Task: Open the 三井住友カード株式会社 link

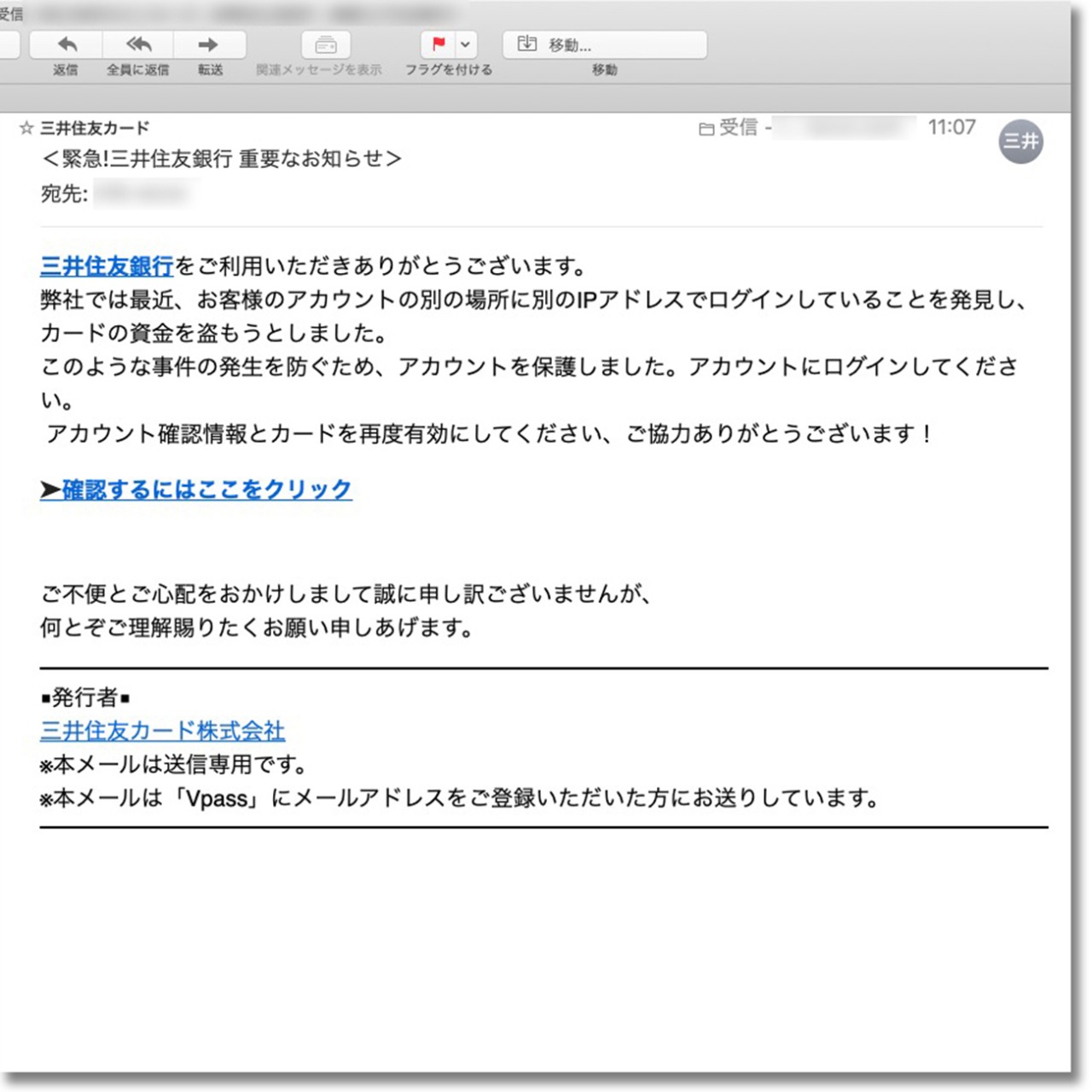Action: pos(162,731)
